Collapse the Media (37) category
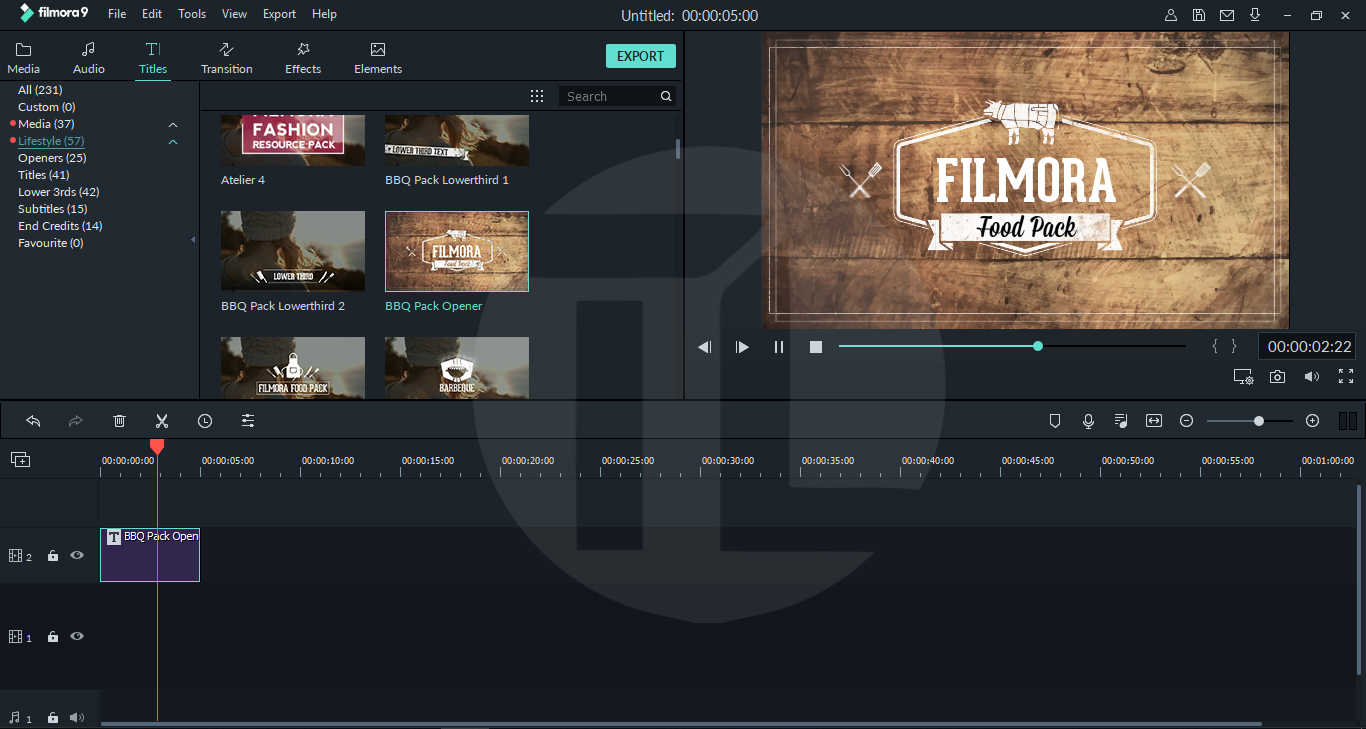1366x729 pixels. point(173,124)
